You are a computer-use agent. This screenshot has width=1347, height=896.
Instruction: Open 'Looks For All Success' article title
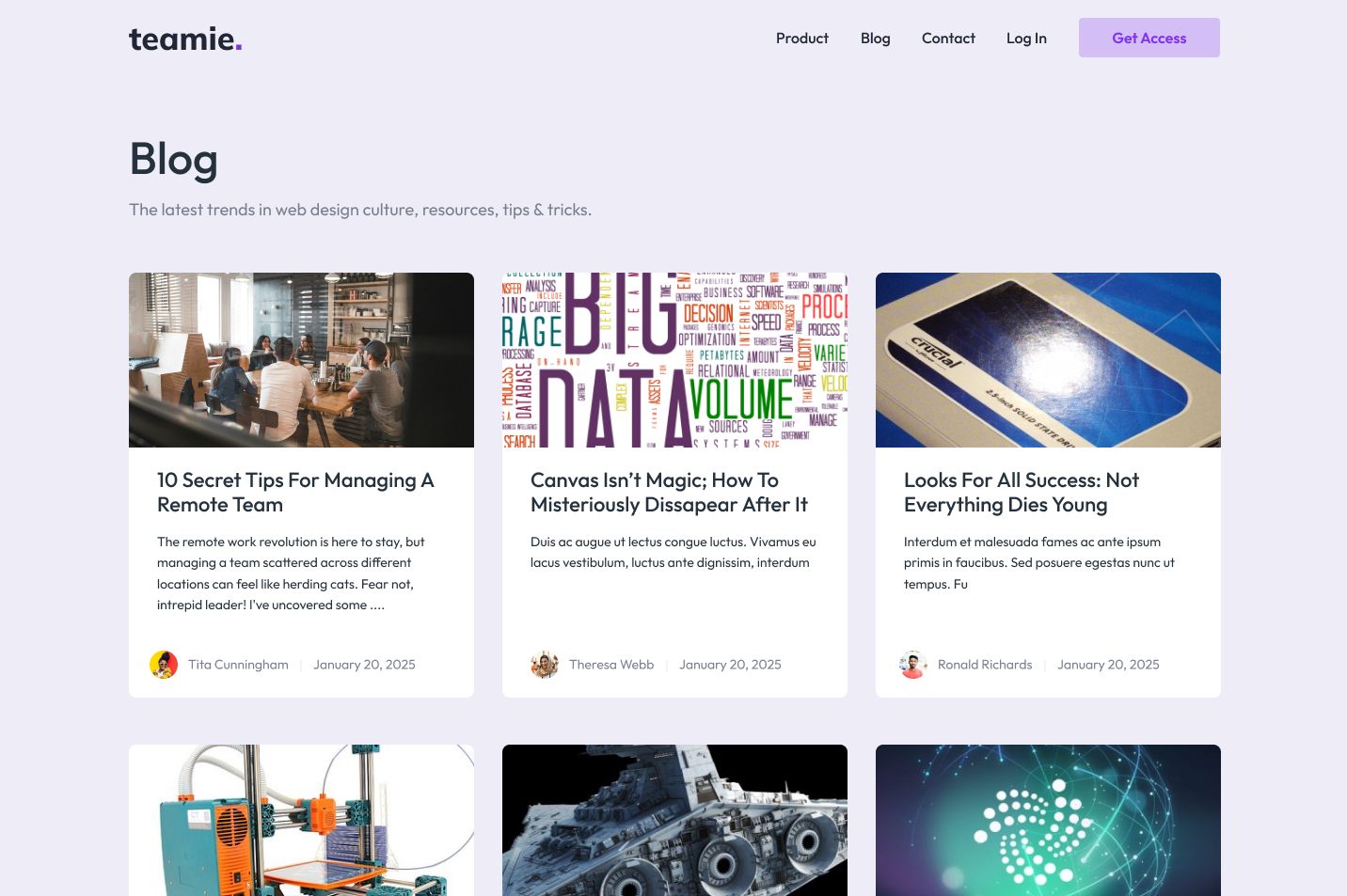(1022, 493)
